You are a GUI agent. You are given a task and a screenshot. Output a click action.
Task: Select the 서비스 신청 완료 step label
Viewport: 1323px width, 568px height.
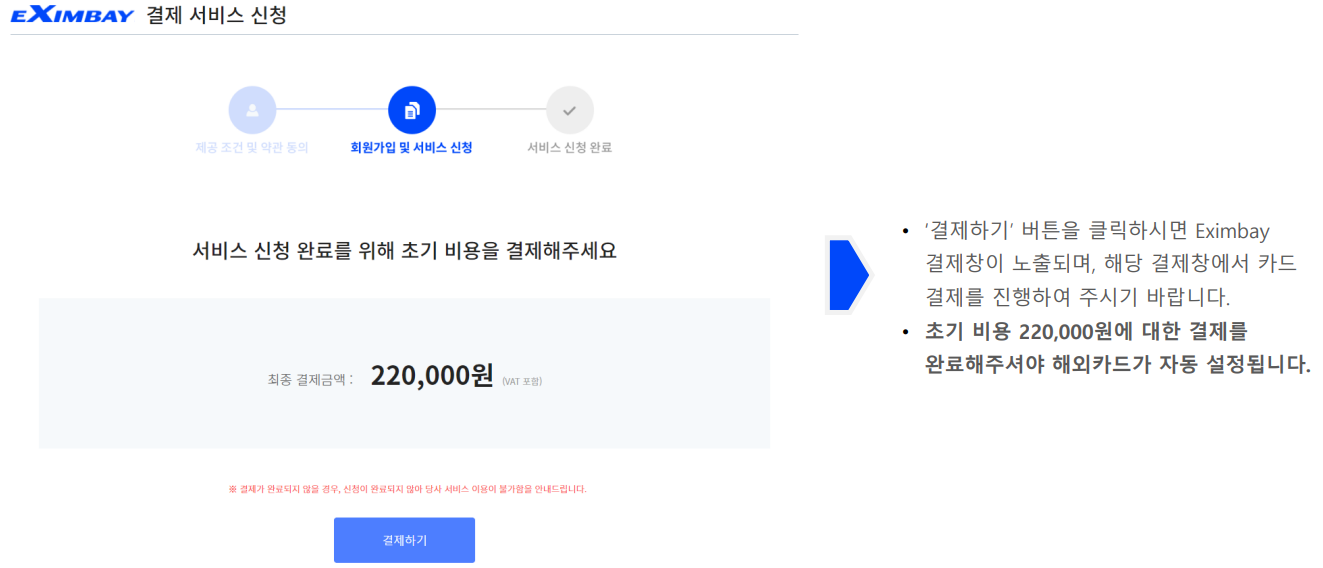click(569, 147)
